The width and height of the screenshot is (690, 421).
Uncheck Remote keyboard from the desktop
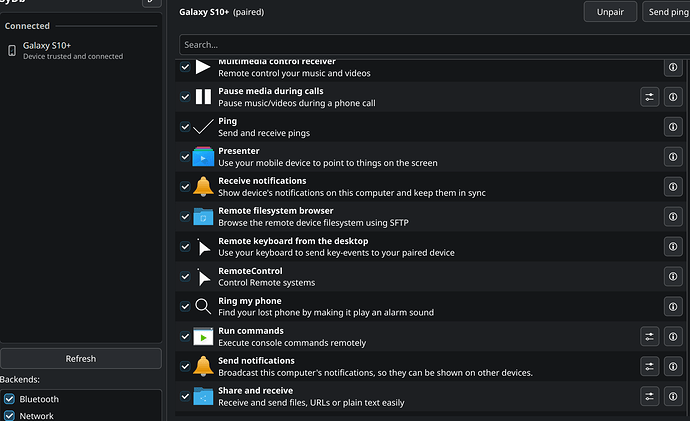click(x=185, y=246)
